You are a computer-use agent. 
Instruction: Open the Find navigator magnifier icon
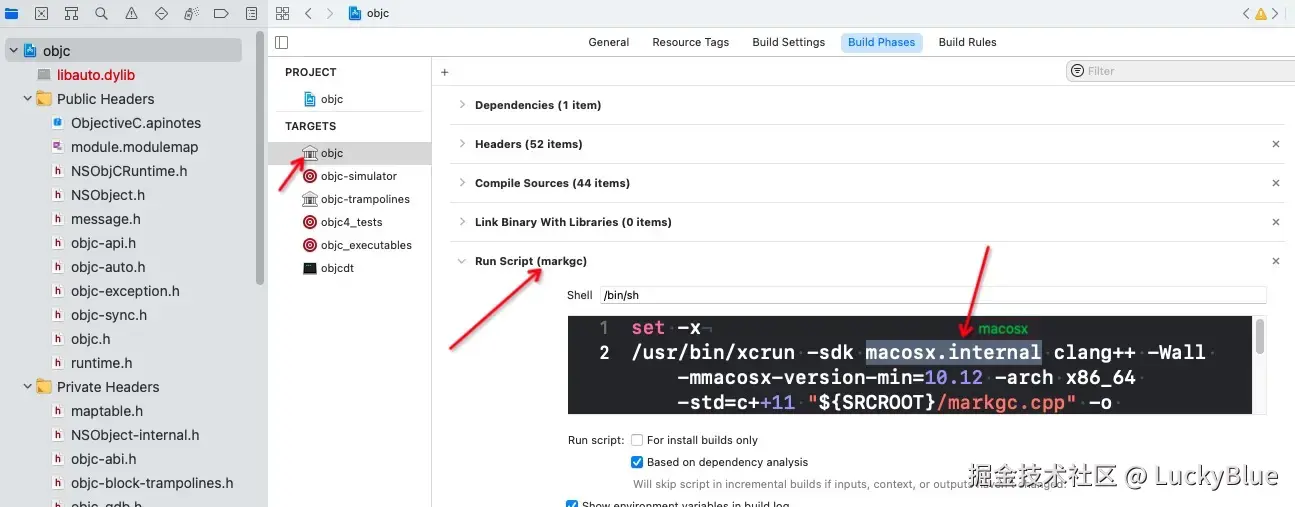click(102, 14)
